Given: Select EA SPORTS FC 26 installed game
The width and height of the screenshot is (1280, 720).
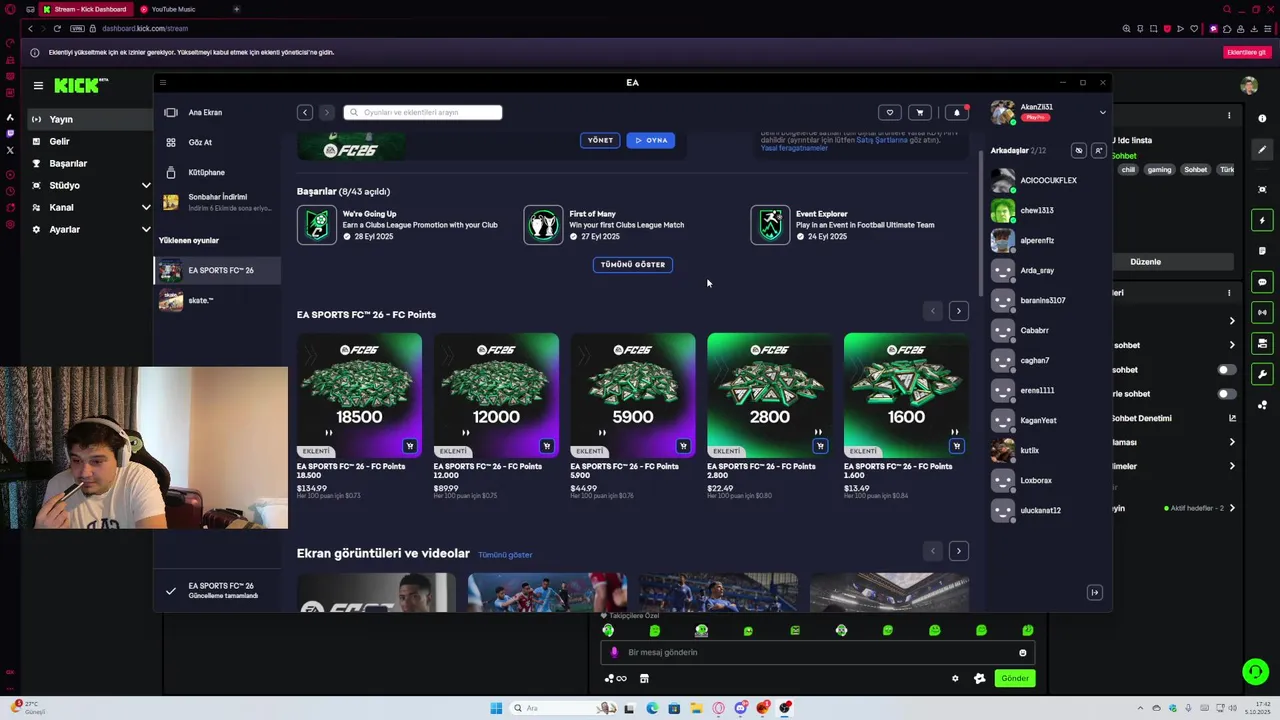Looking at the screenshot, I should click(x=217, y=270).
